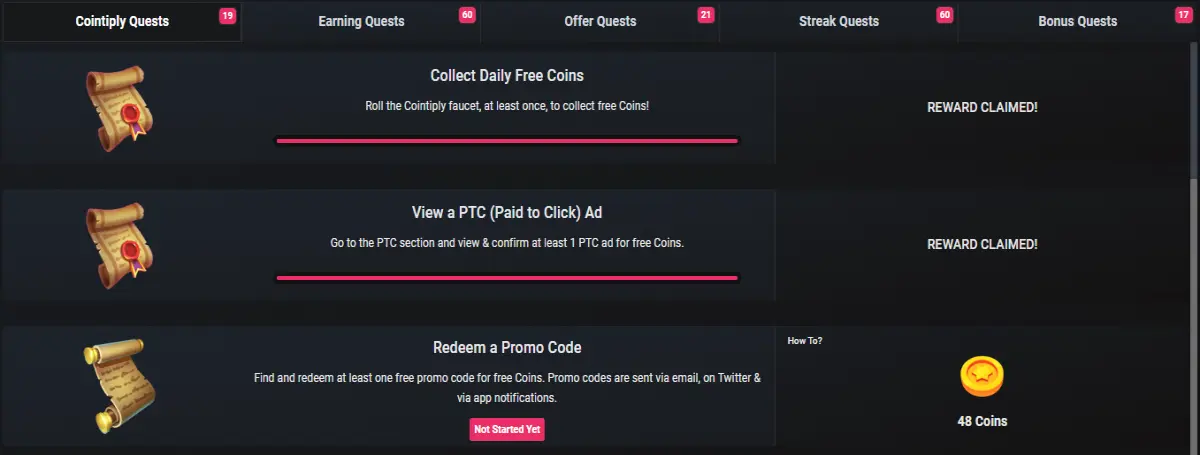
Task: Click the Redeem a Promo Code scroll icon
Action: pyautogui.click(x=116, y=386)
